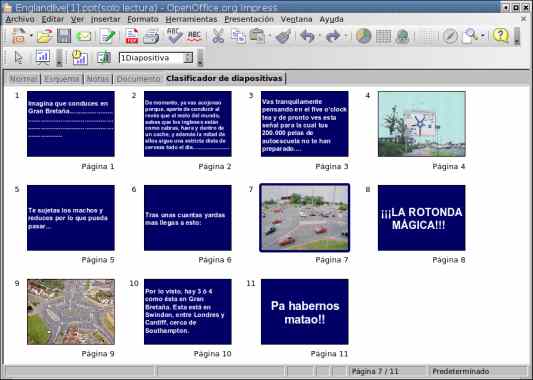Toggle Show/Hide Slide icon
The width and height of the screenshot is (533, 380).
103,57
